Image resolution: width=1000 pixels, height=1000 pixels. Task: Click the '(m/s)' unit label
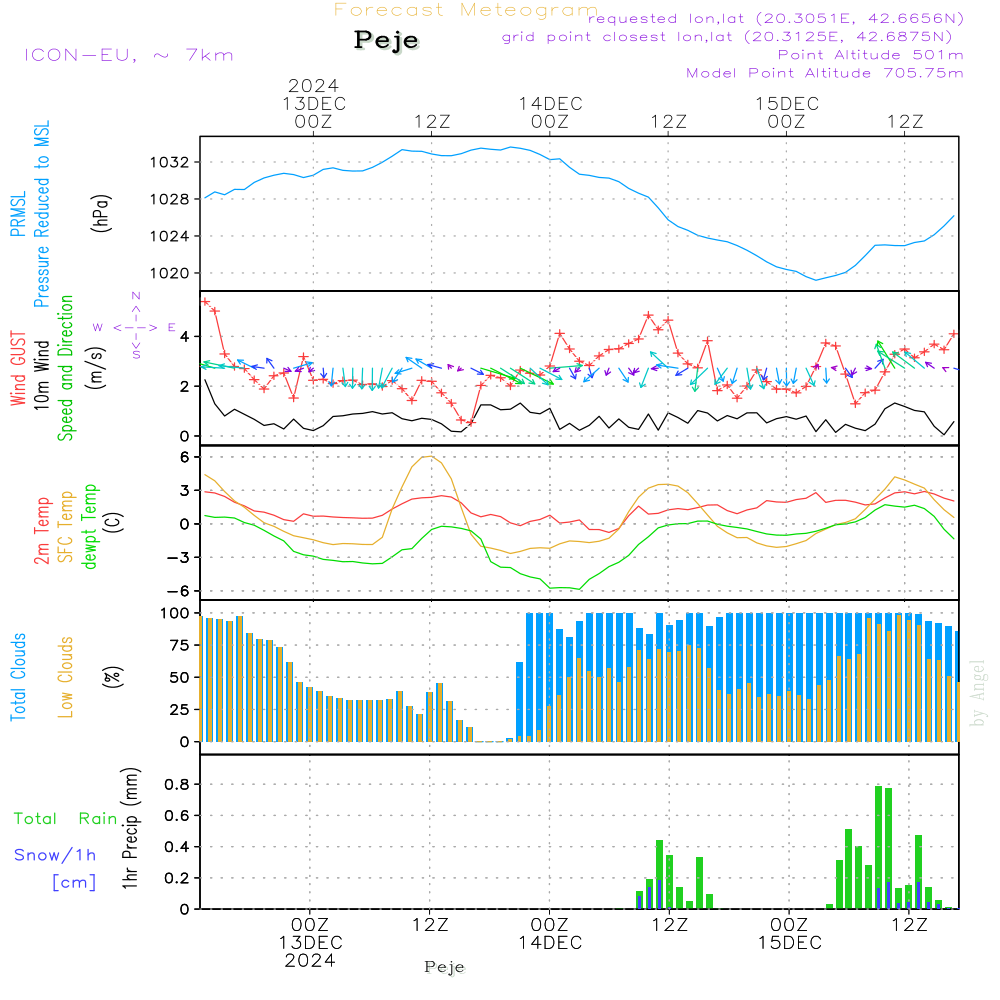point(96,368)
